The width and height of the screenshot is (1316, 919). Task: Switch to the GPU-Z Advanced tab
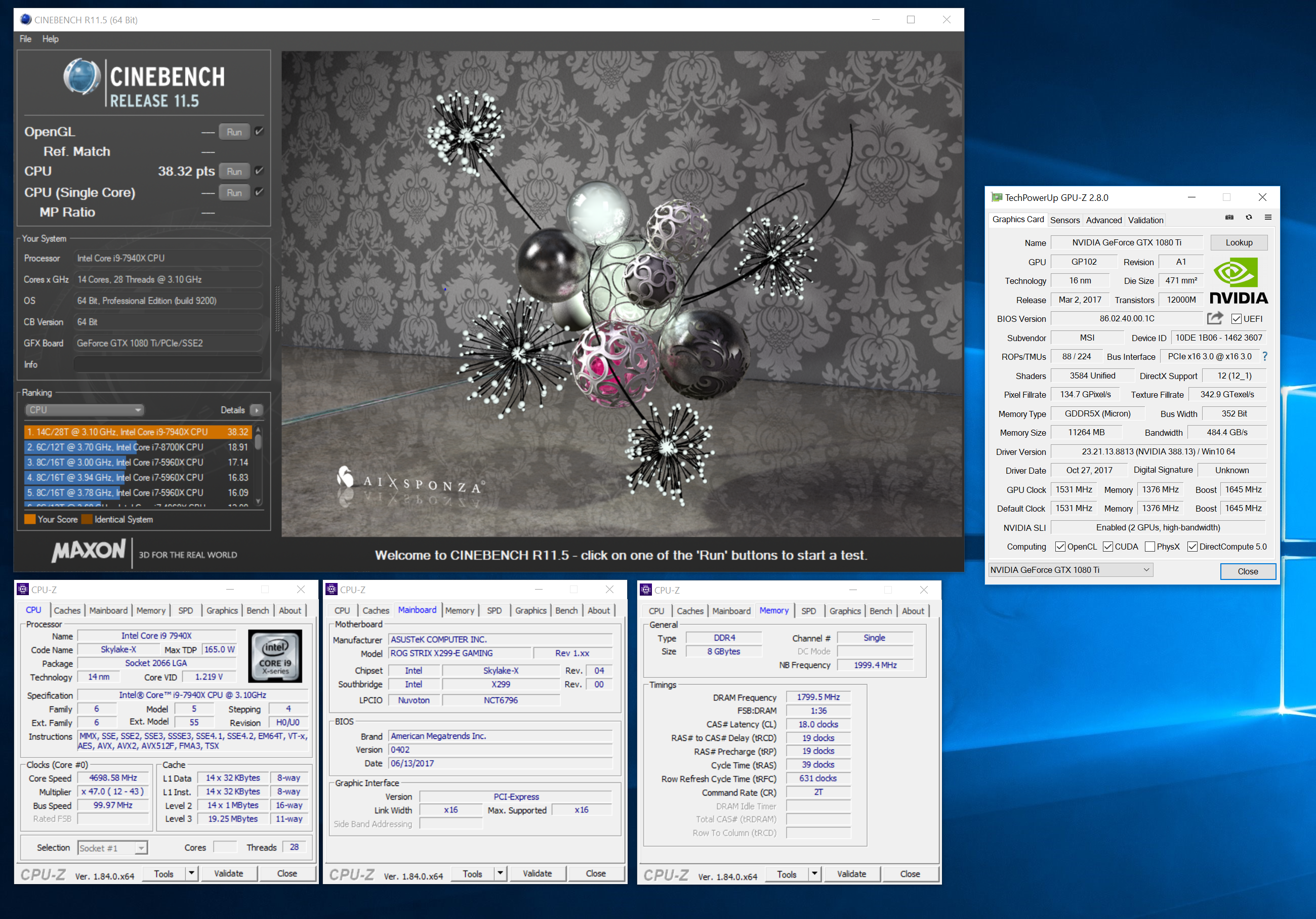coord(1104,220)
